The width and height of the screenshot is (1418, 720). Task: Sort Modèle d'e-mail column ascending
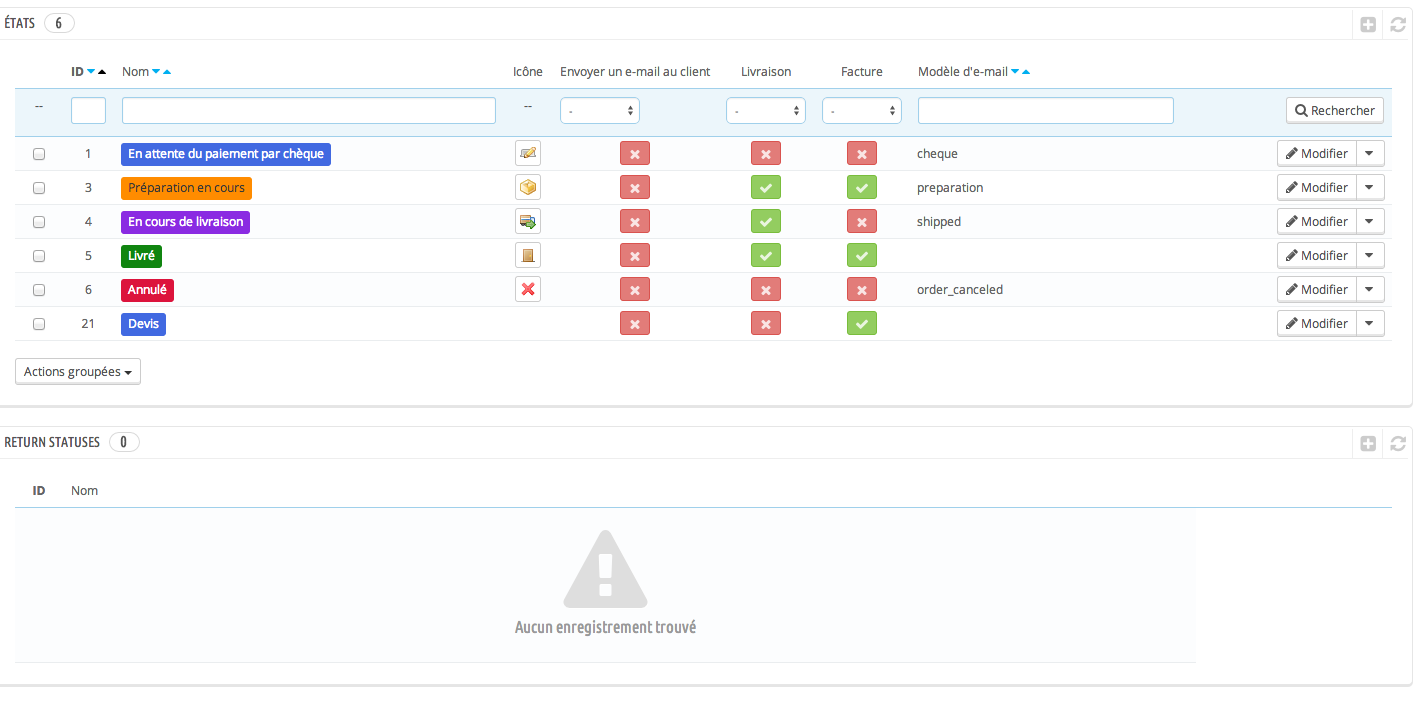pos(1026,72)
